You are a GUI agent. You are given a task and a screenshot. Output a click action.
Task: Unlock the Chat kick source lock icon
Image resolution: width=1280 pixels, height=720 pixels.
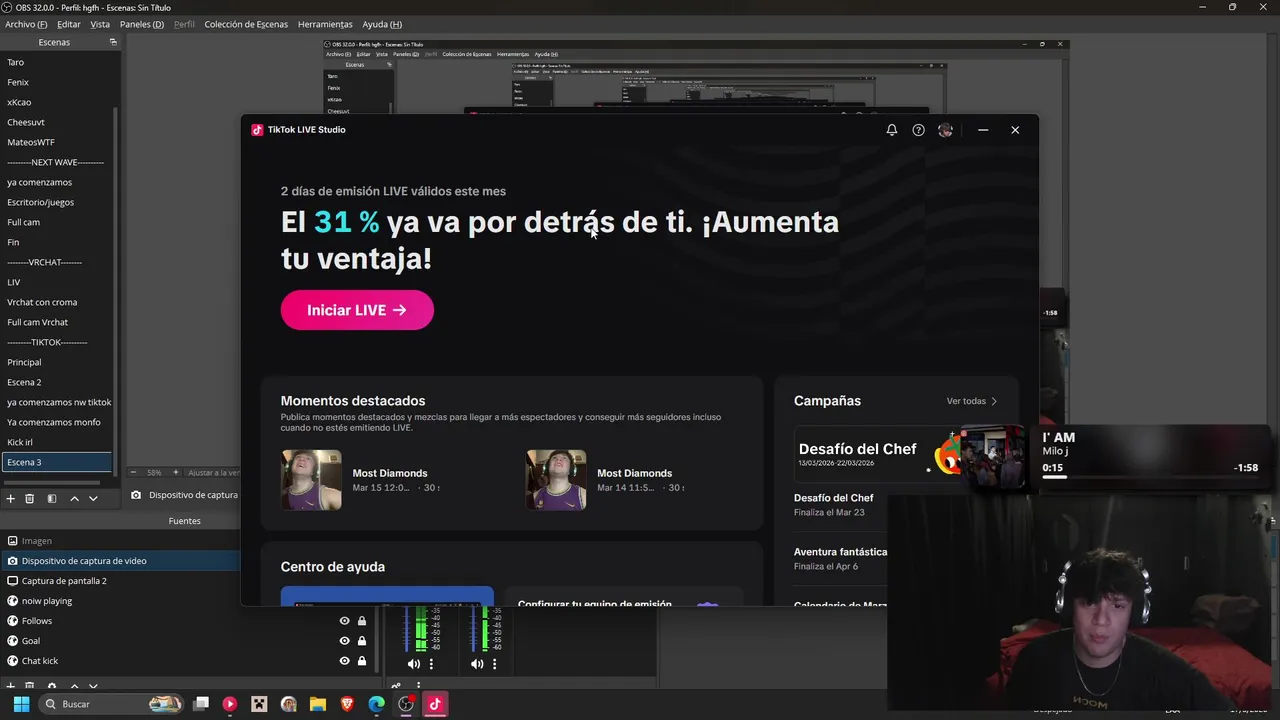pyautogui.click(x=362, y=661)
